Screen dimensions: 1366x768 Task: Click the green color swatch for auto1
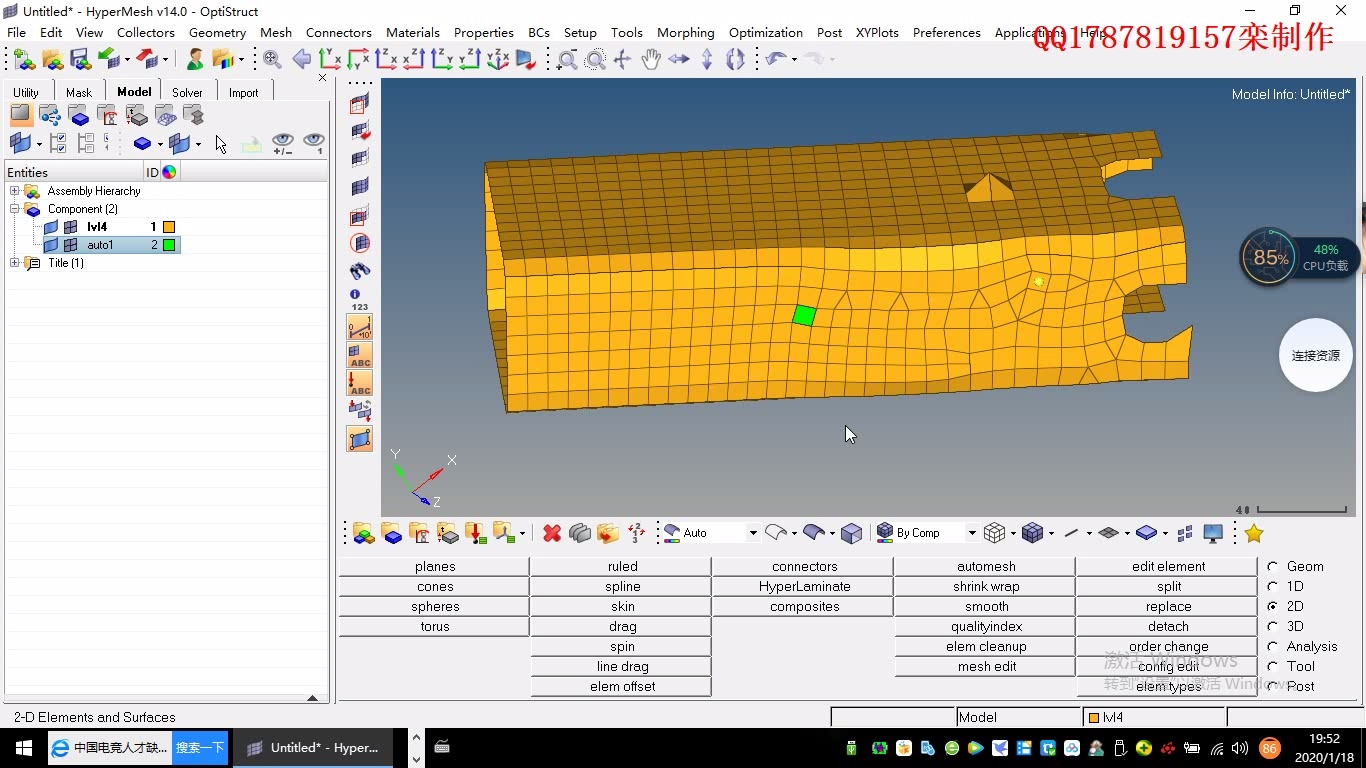[169, 245]
